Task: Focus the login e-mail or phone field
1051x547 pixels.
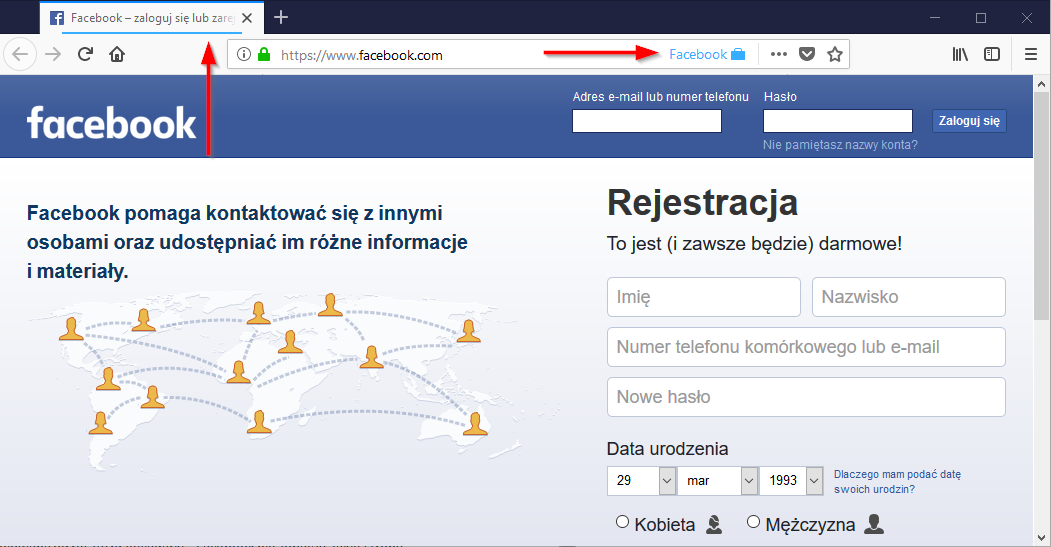Action: pyautogui.click(x=647, y=121)
